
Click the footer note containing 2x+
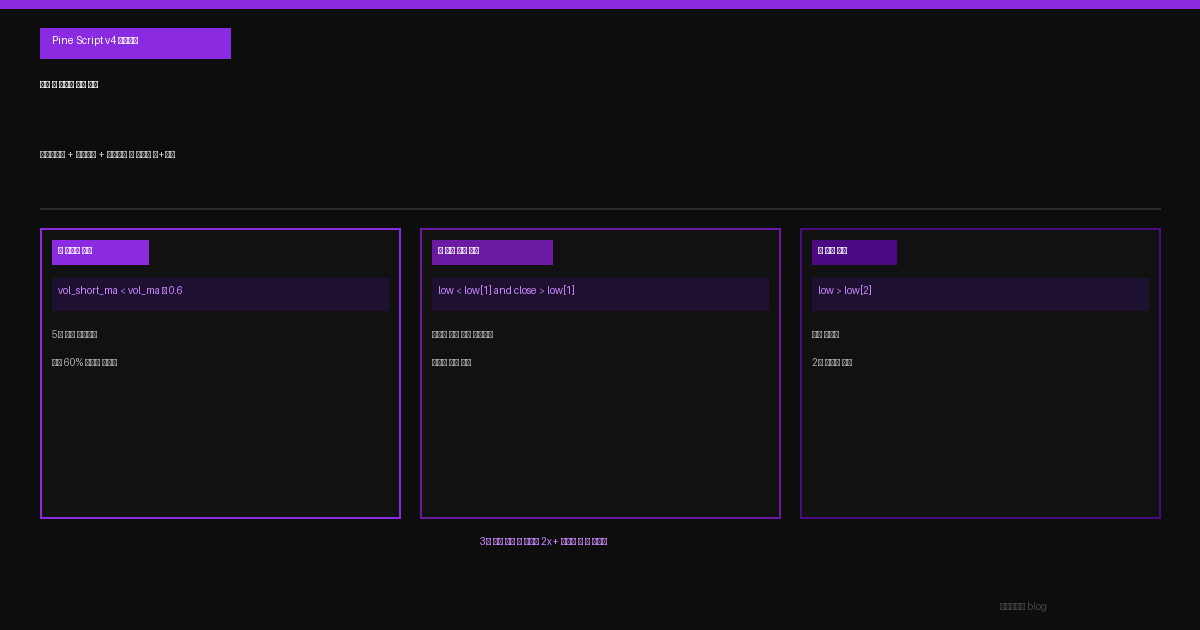tap(543, 542)
